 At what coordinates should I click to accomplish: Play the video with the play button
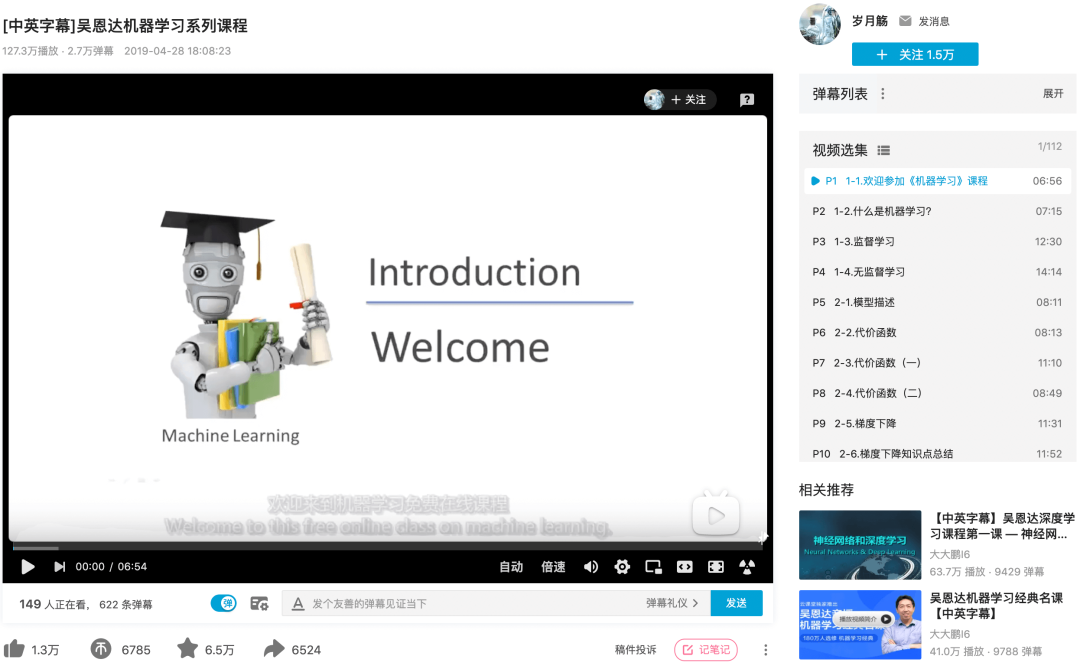point(28,566)
